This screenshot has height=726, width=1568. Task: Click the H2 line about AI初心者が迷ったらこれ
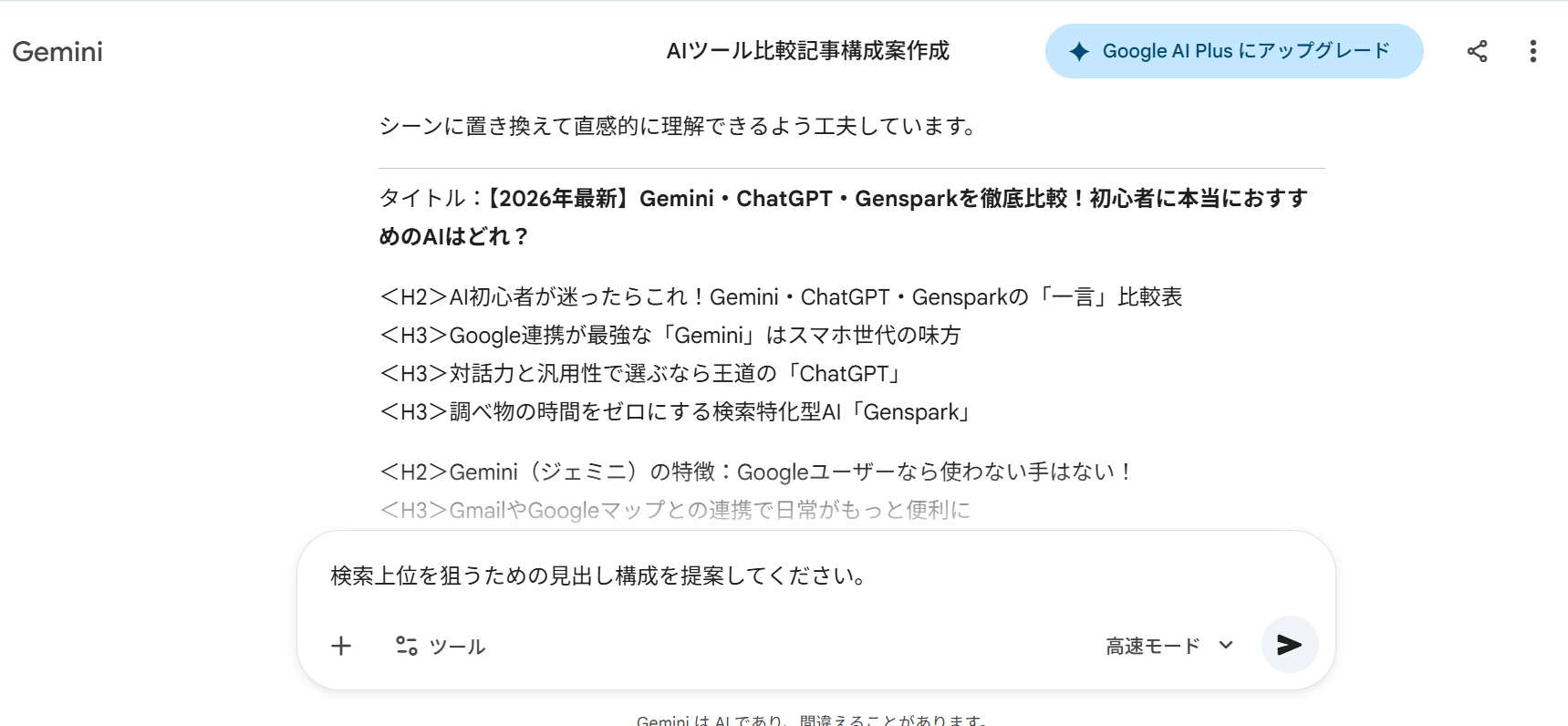[x=781, y=297]
